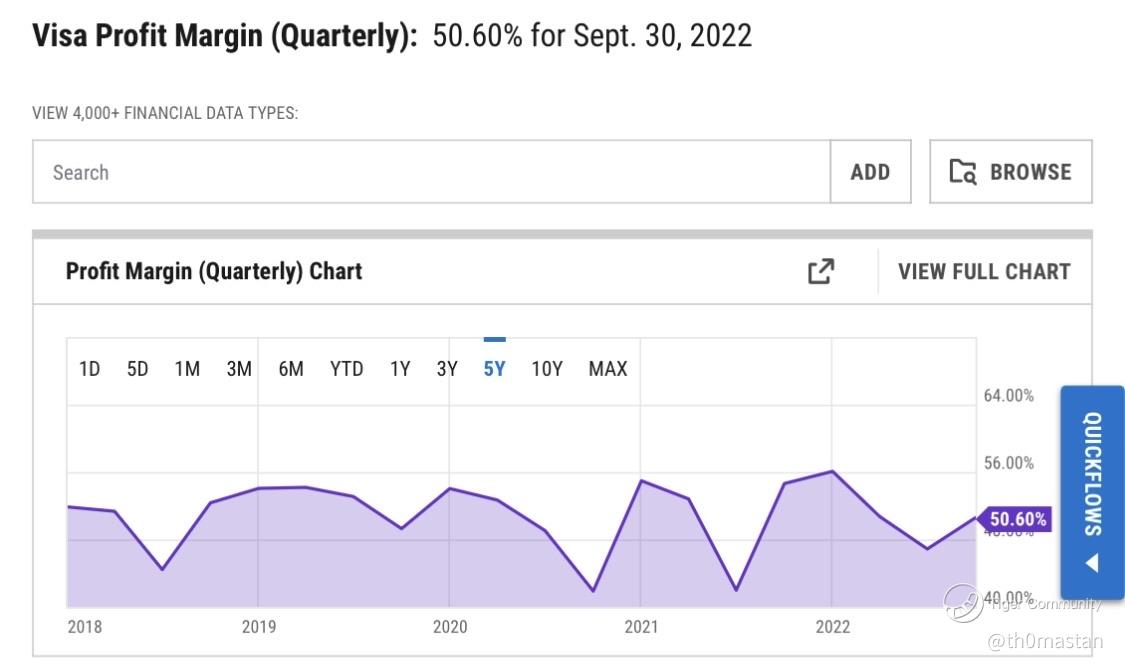
Task: Click the Browse folder search icon
Action: tap(963, 172)
